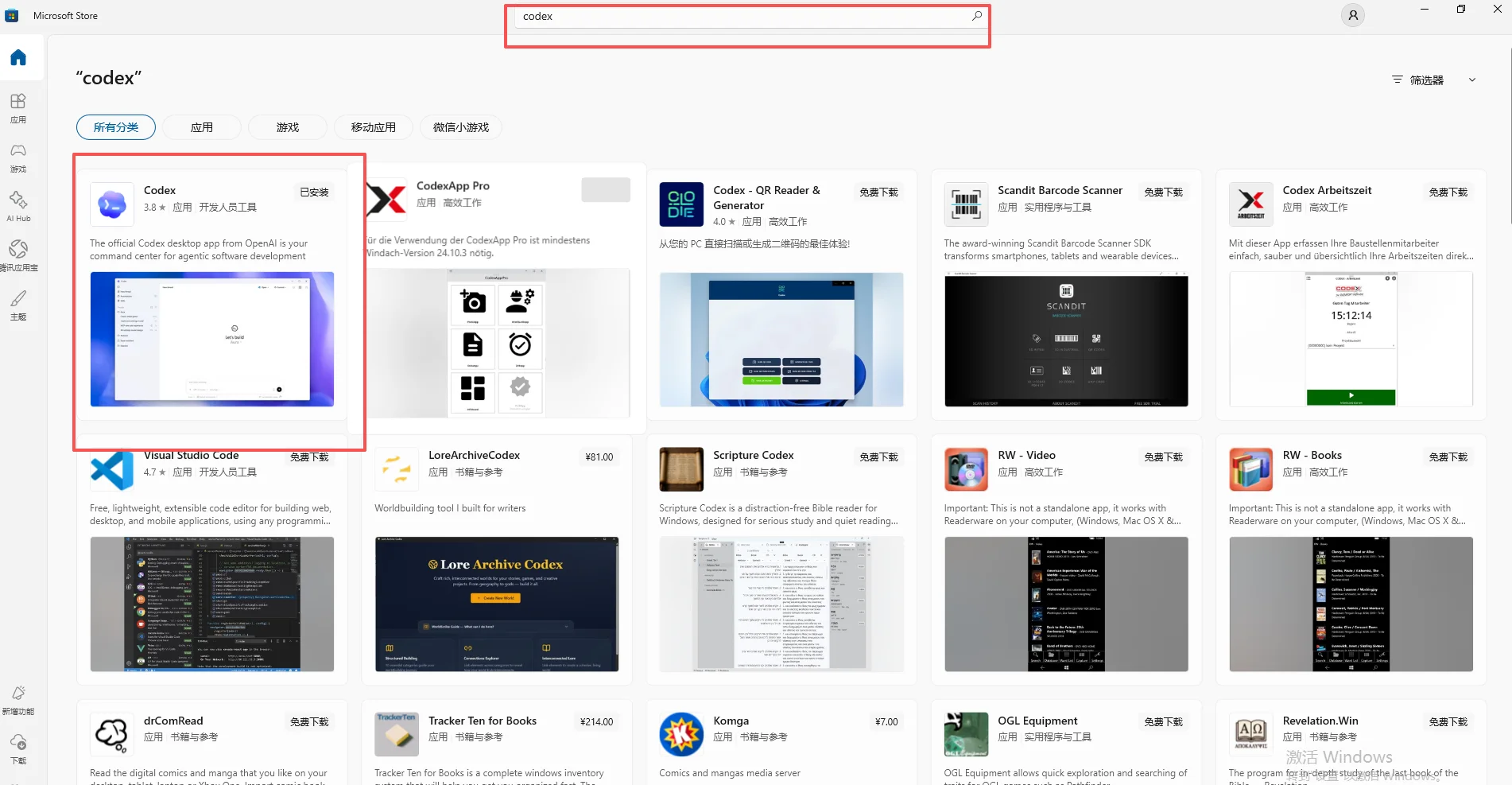Screen dimensions: 1512x785
Task: Click the Scripture Codex title text
Action: tap(753, 455)
